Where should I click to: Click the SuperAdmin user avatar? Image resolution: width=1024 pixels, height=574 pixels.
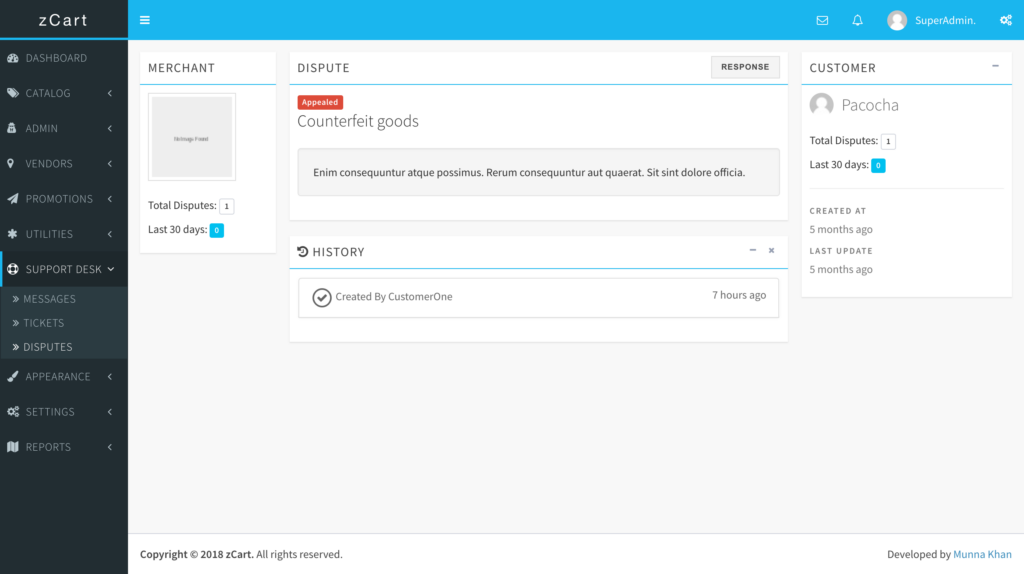click(897, 20)
